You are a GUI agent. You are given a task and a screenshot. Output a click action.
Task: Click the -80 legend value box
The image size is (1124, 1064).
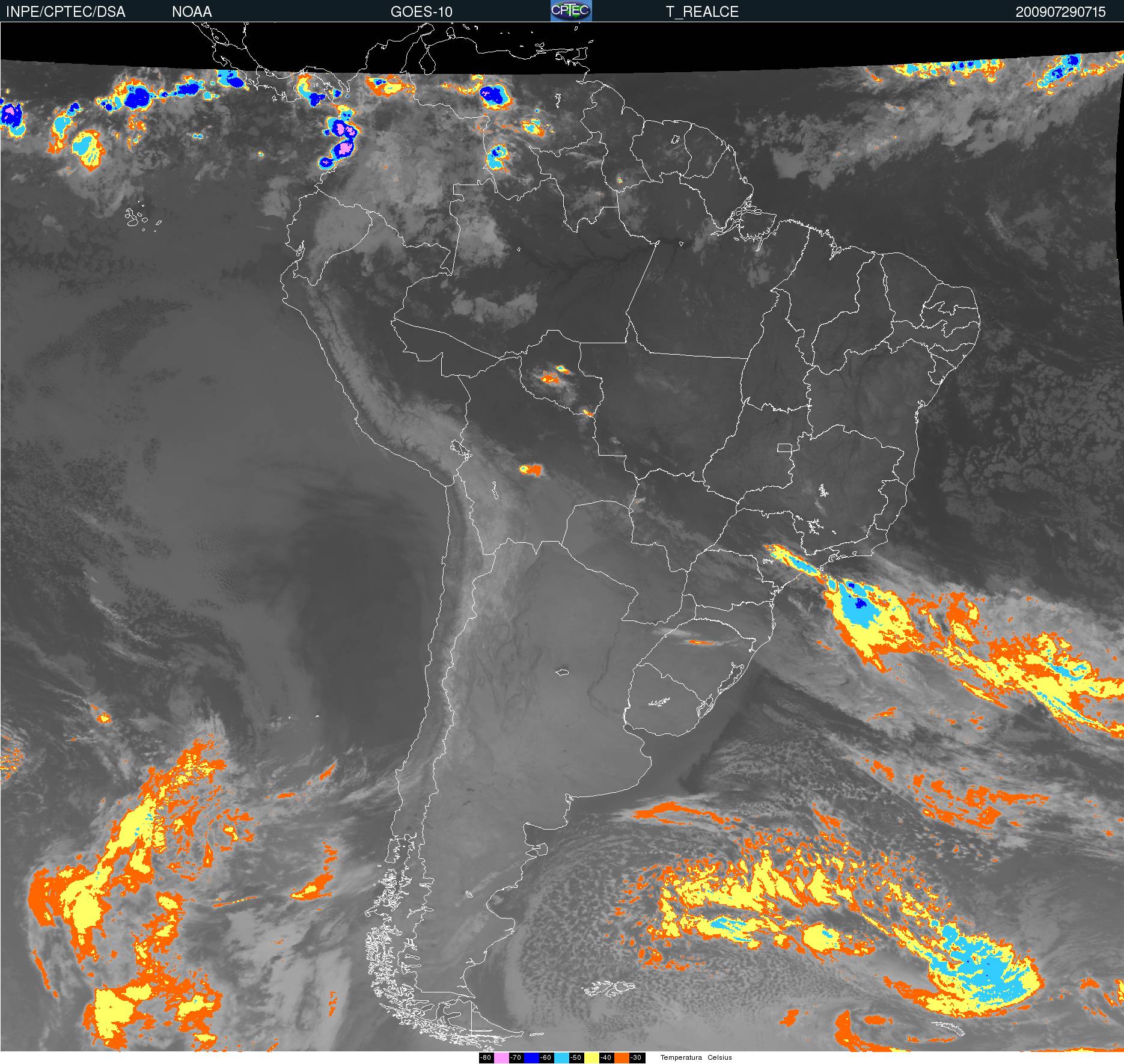[x=486, y=1057]
